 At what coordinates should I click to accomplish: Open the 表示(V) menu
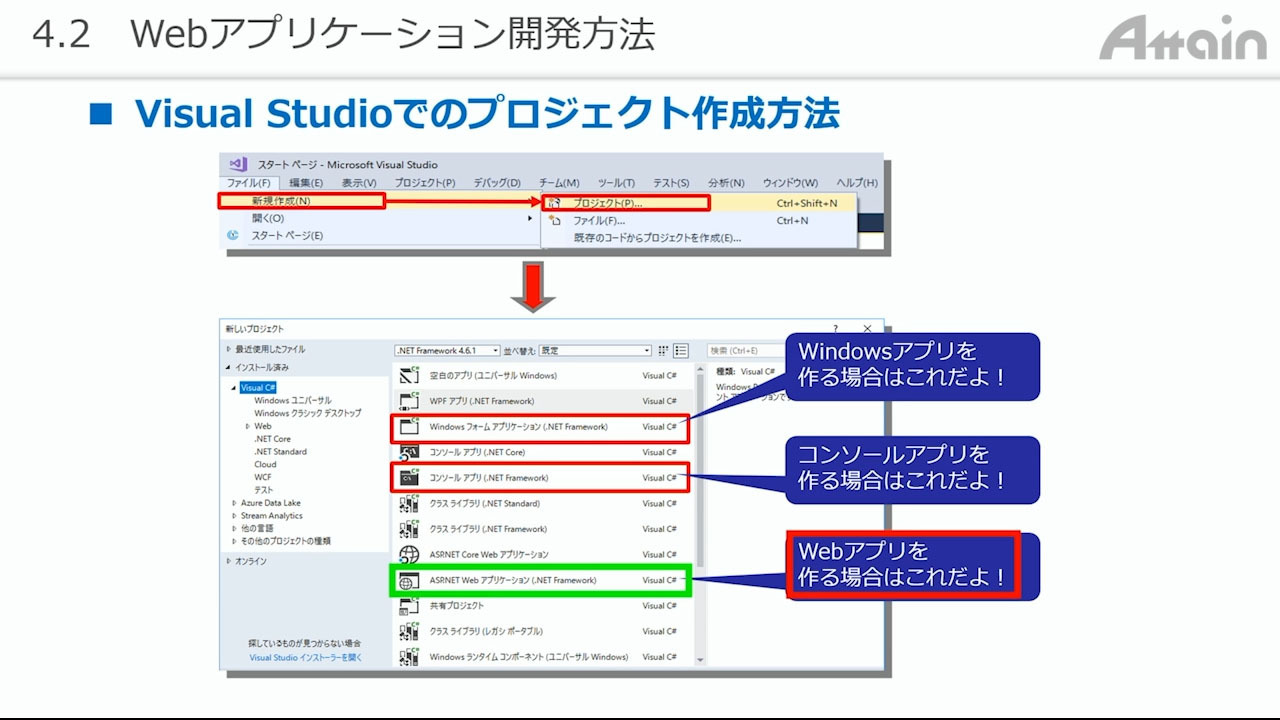tap(359, 183)
